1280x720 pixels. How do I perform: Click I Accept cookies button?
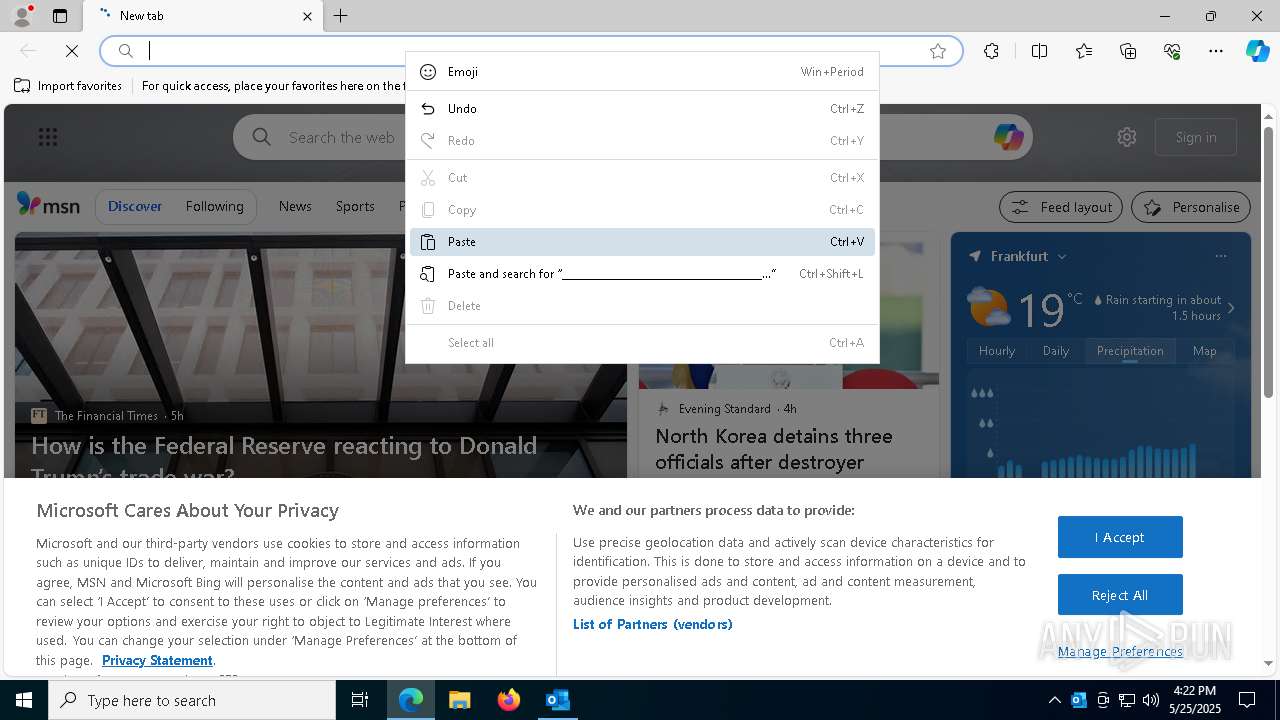(1120, 537)
